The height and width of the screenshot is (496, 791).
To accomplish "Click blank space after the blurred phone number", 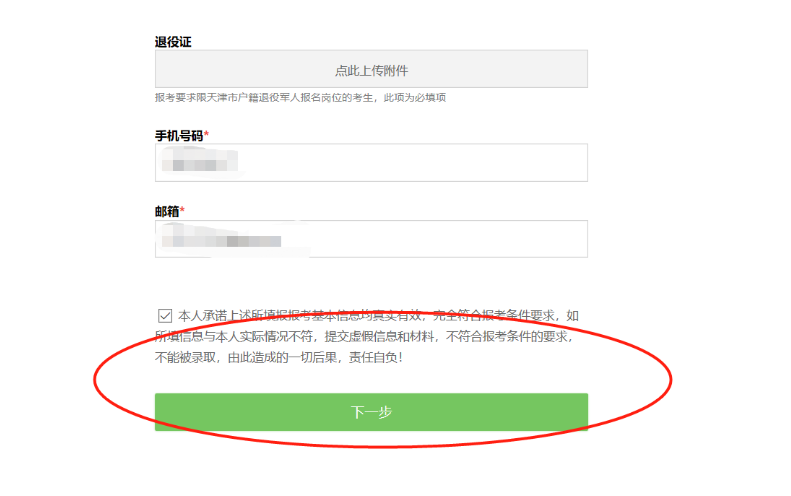I will point(414,162).
